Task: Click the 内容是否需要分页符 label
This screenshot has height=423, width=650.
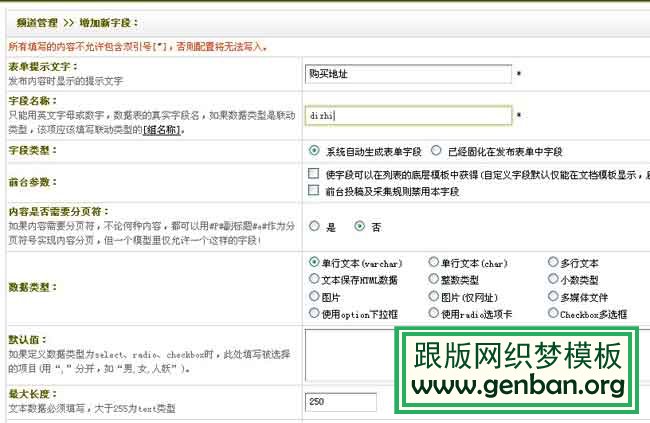Action: (x=58, y=212)
